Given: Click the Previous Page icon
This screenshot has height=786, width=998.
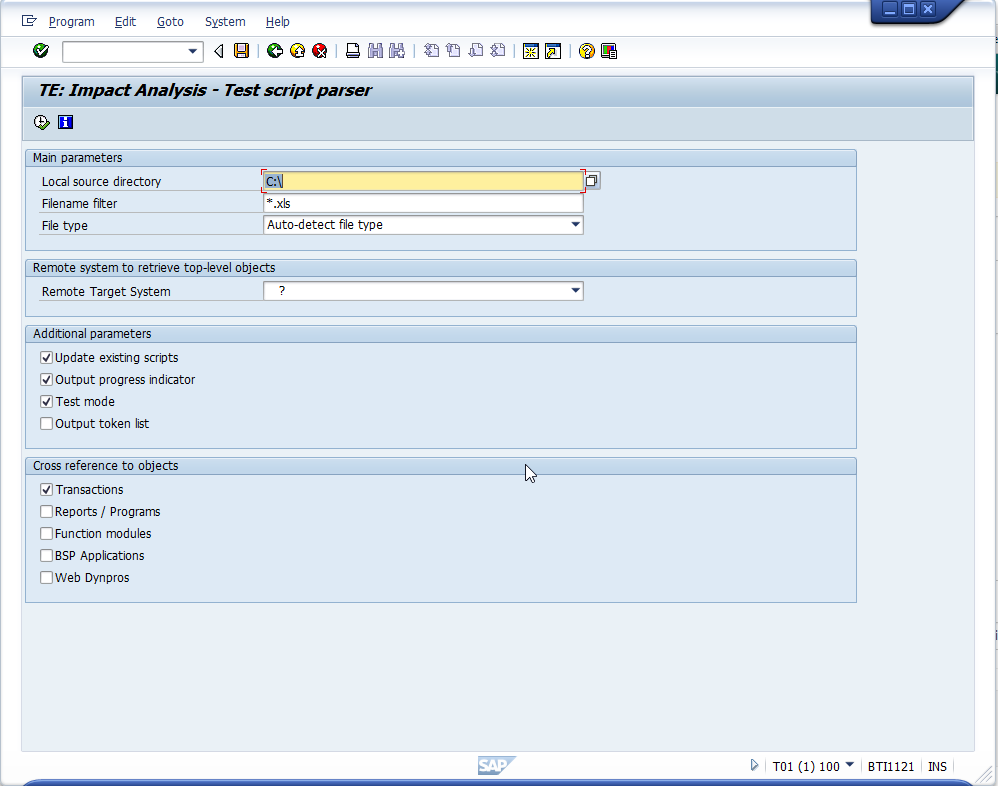Looking at the screenshot, I should tap(453, 51).
